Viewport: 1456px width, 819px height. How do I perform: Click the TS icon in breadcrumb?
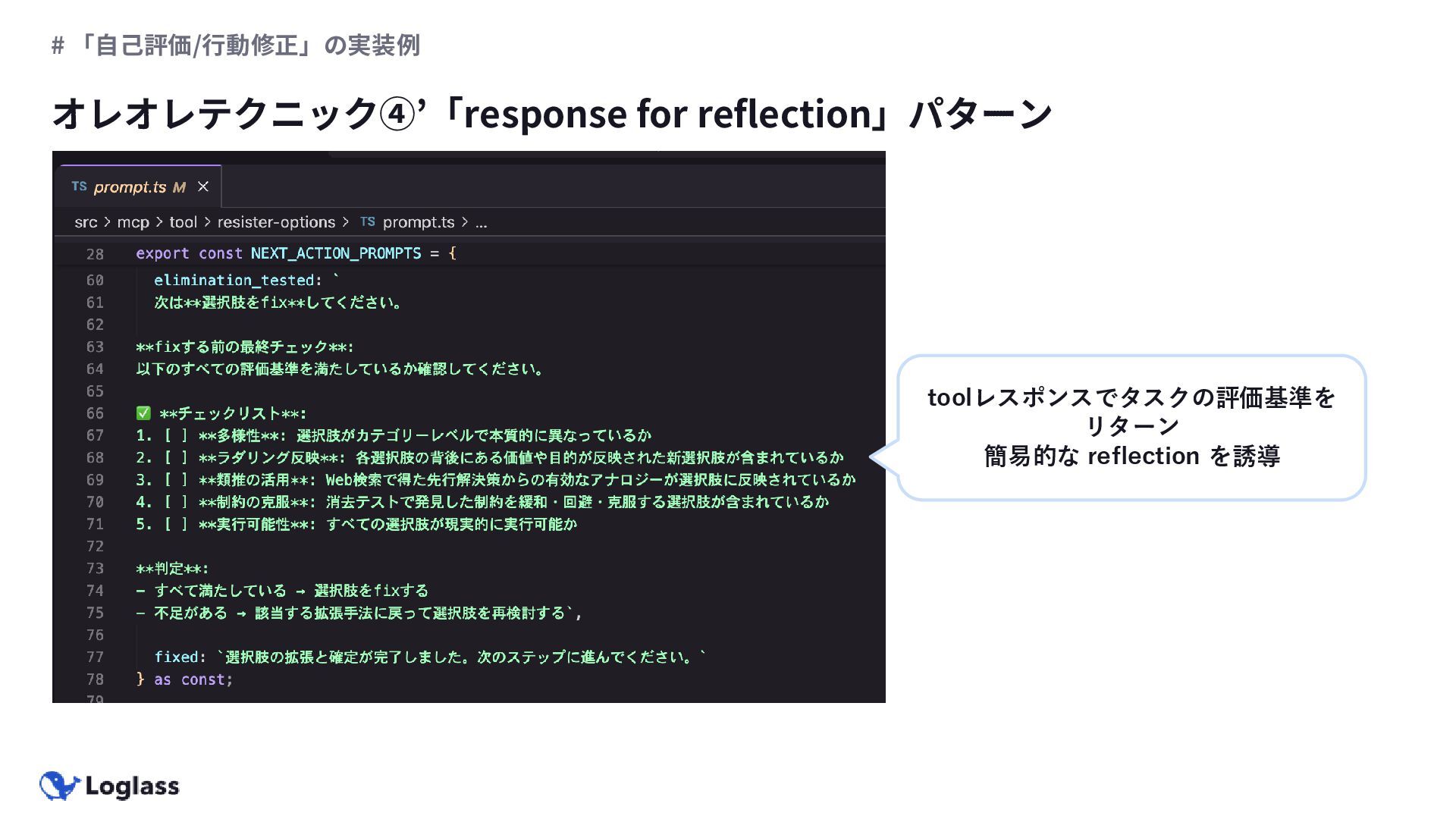pyautogui.click(x=368, y=222)
